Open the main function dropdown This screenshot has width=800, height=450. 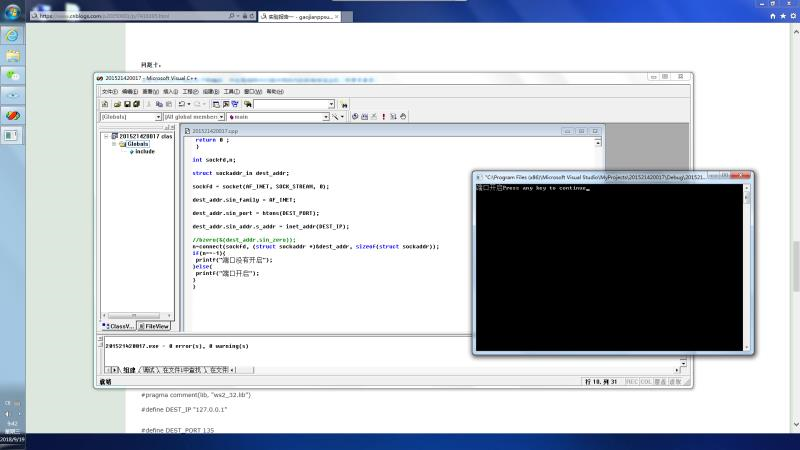point(325,117)
